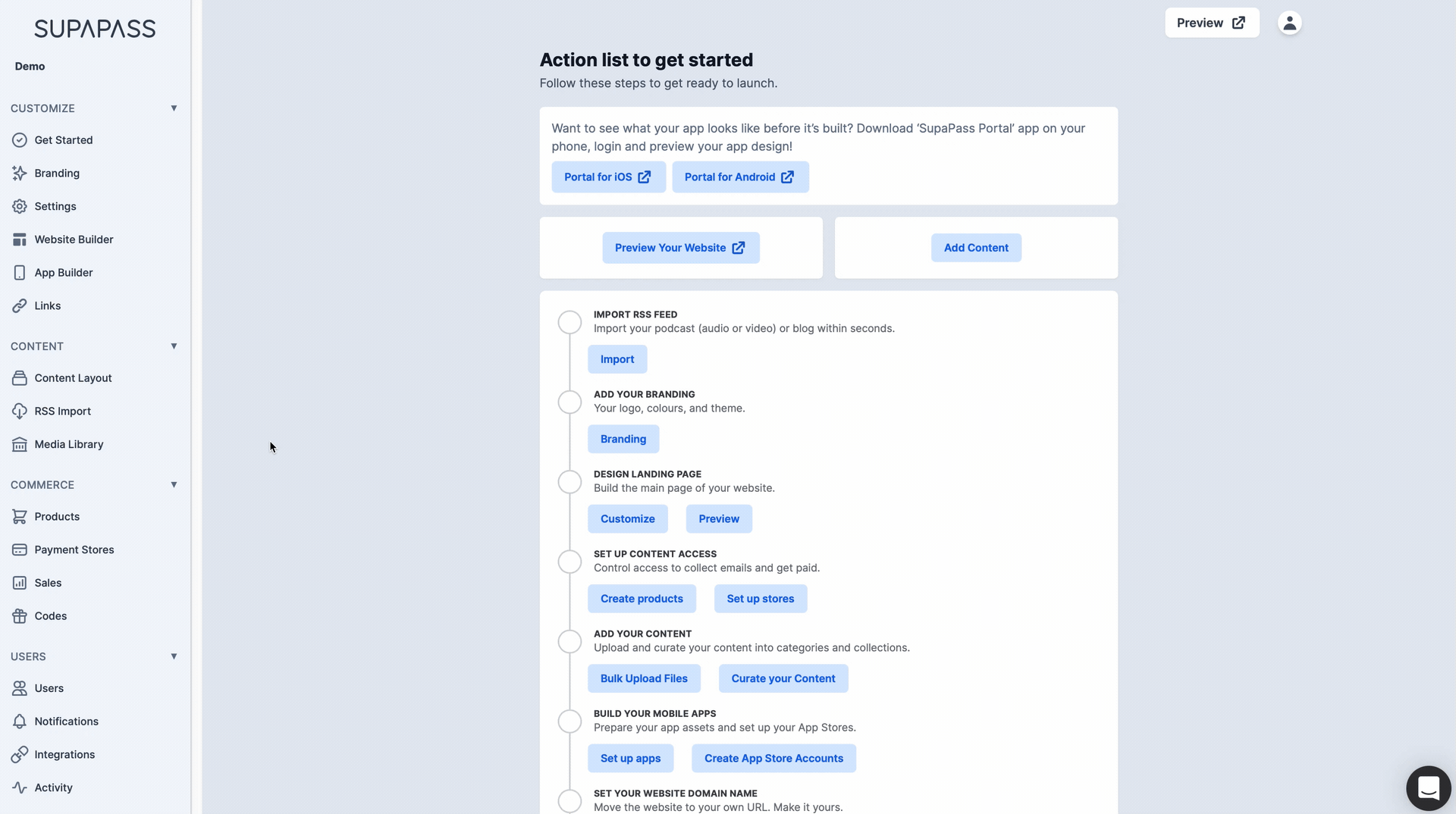Click the Website Builder layout icon

(20, 240)
